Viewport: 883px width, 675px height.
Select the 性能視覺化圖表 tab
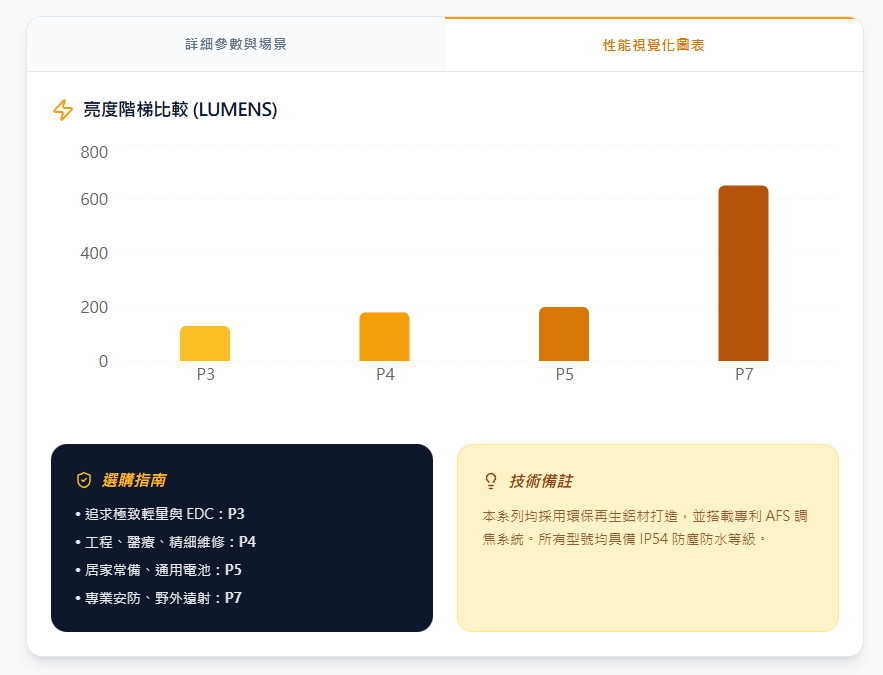(x=653, y=46)
